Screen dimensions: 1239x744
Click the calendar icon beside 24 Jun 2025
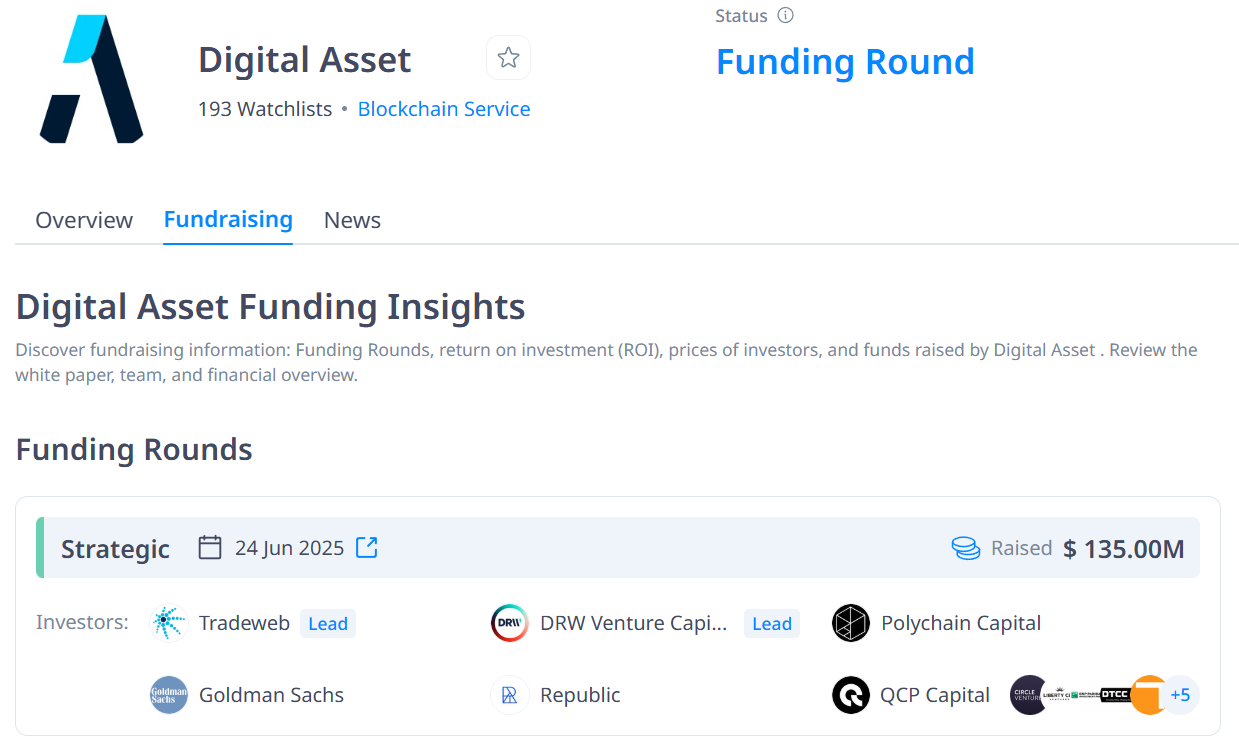pyautogui.click(x=210, y=548)
